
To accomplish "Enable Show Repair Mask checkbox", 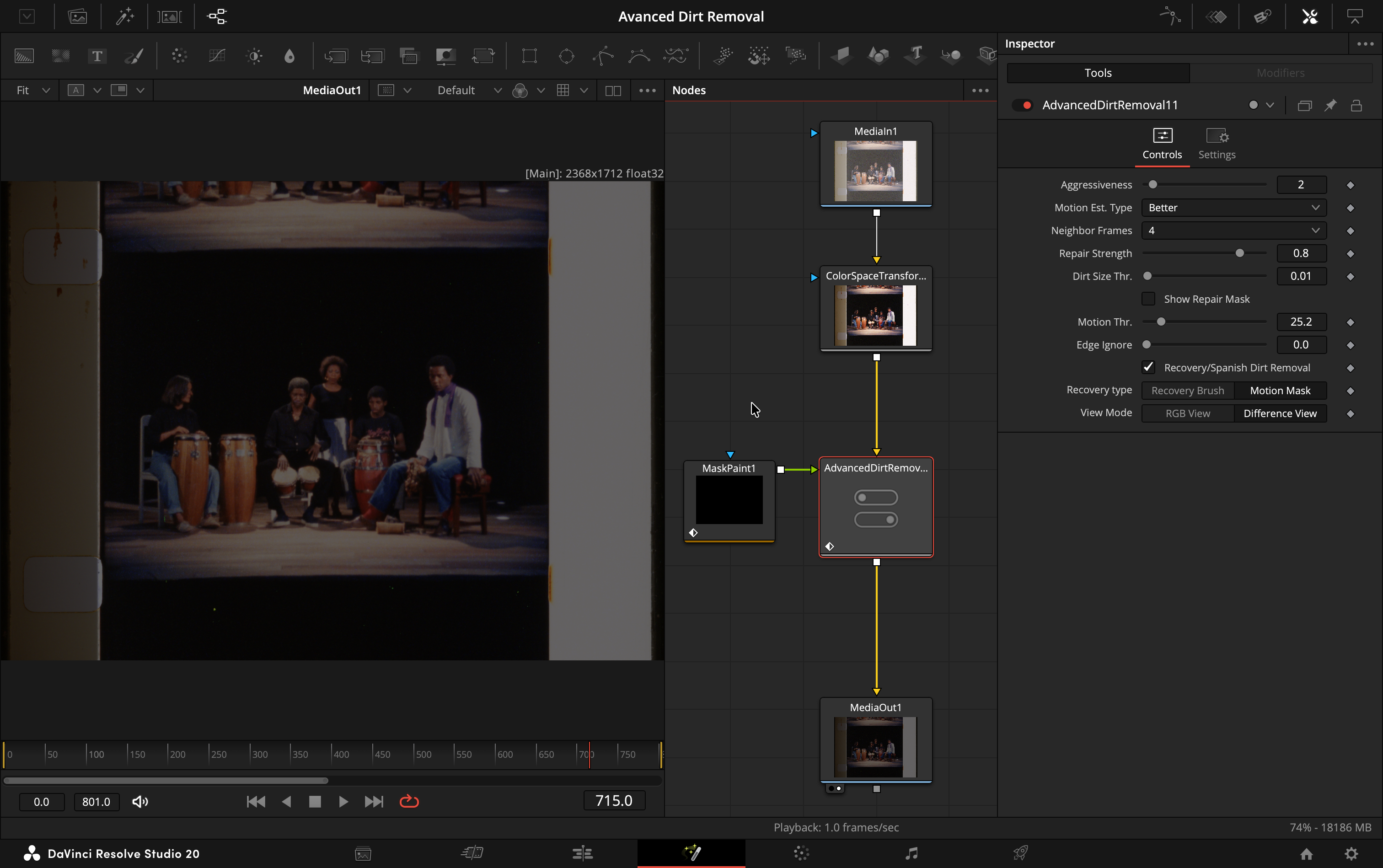I will click(1148, 299).
